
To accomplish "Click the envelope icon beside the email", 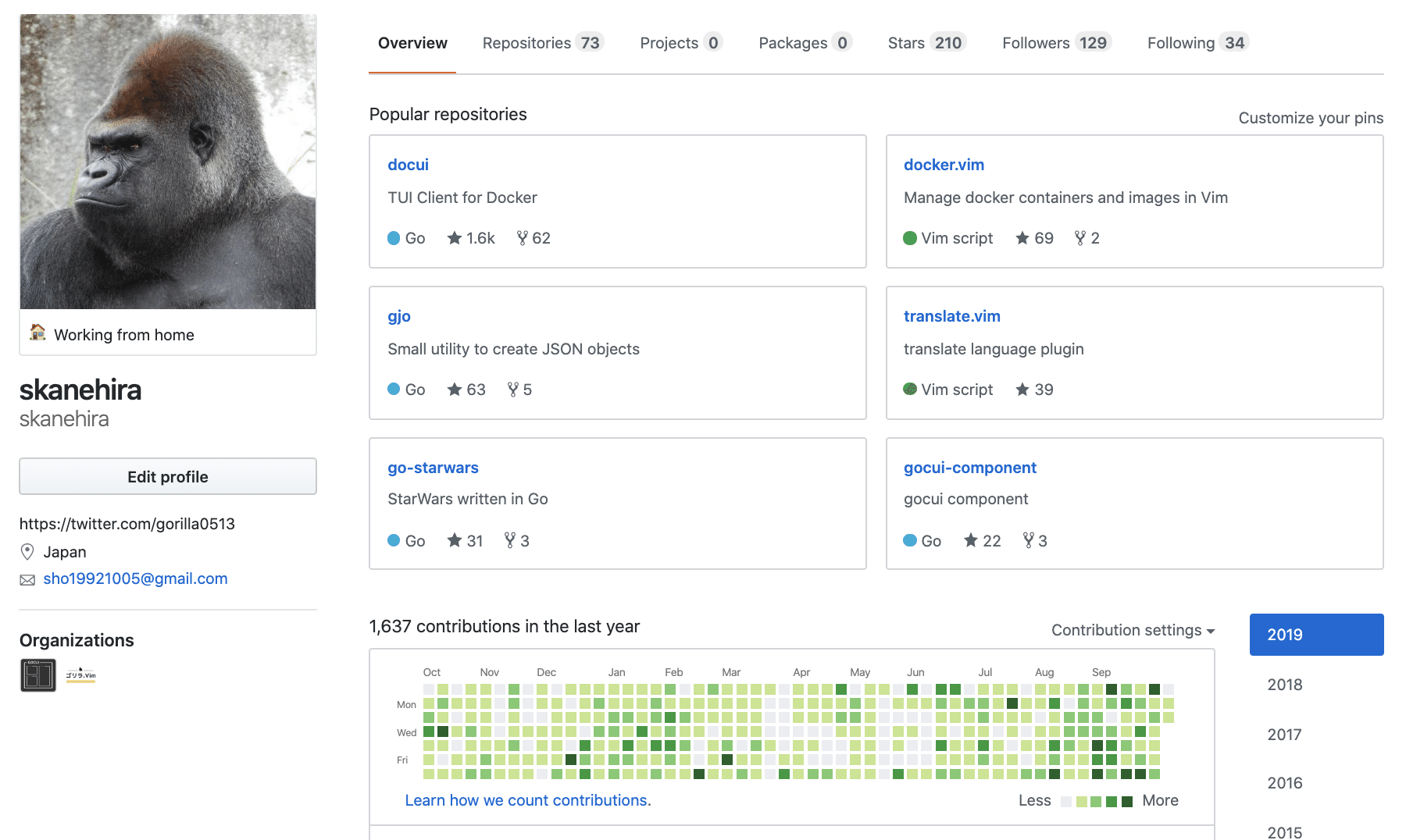I will [x=27, y=580].
